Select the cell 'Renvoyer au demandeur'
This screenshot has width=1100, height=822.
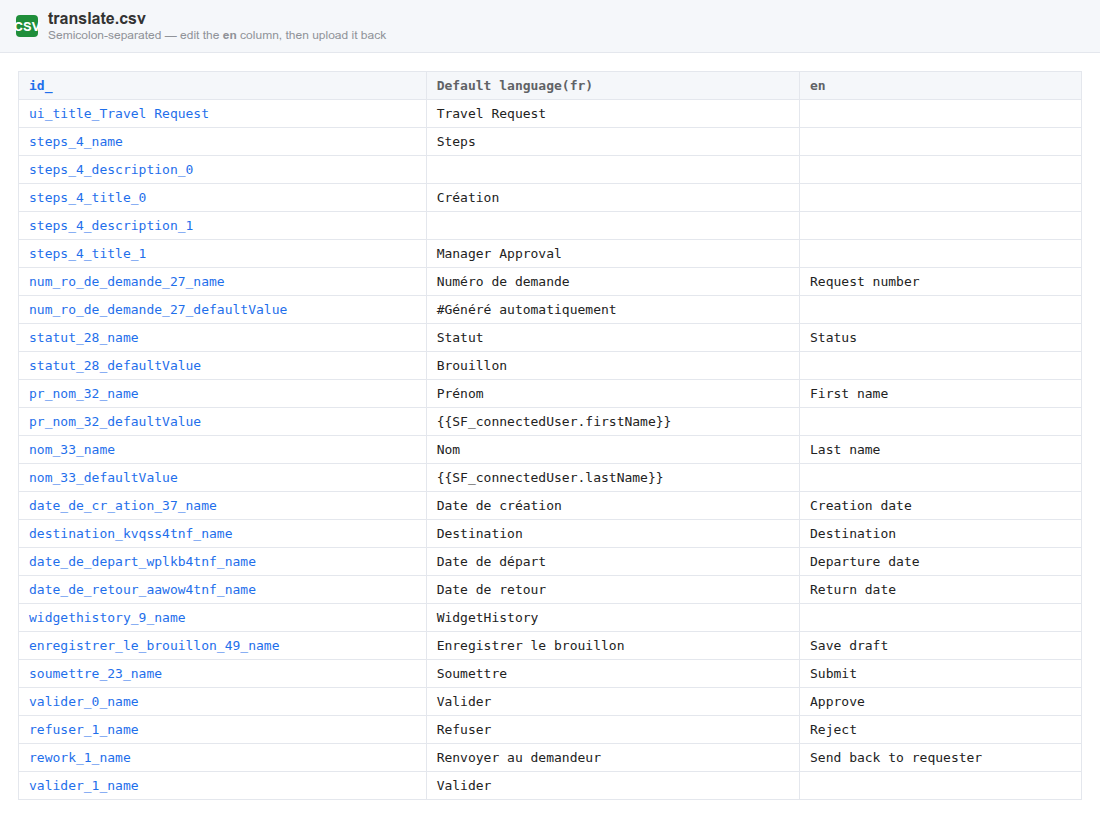coord(612,758)
